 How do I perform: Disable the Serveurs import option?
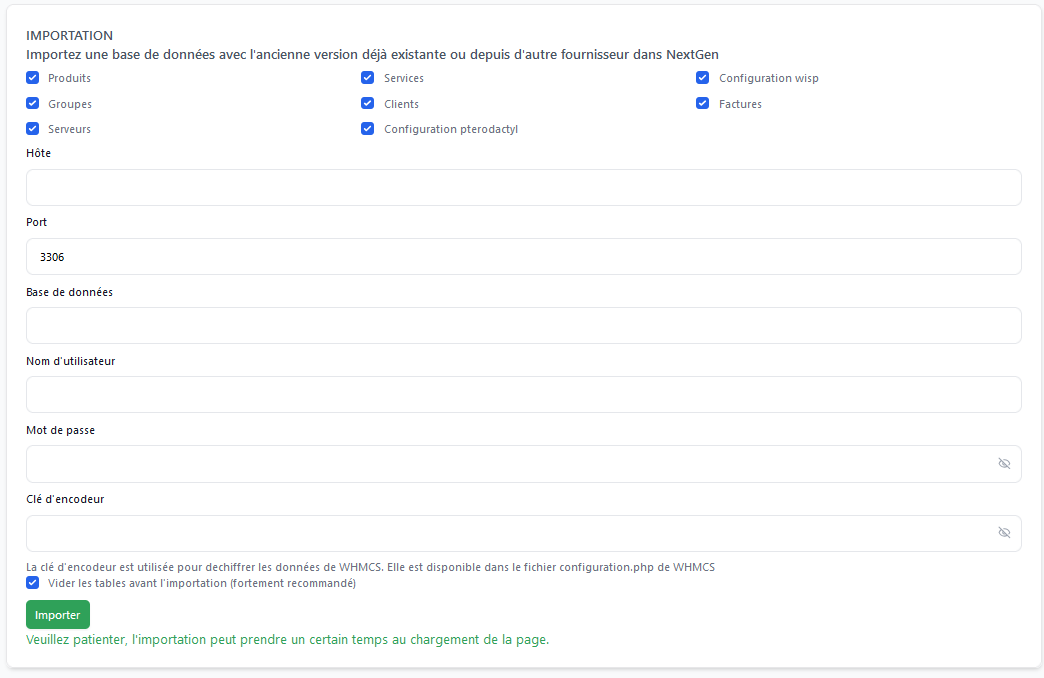[33, 129]
